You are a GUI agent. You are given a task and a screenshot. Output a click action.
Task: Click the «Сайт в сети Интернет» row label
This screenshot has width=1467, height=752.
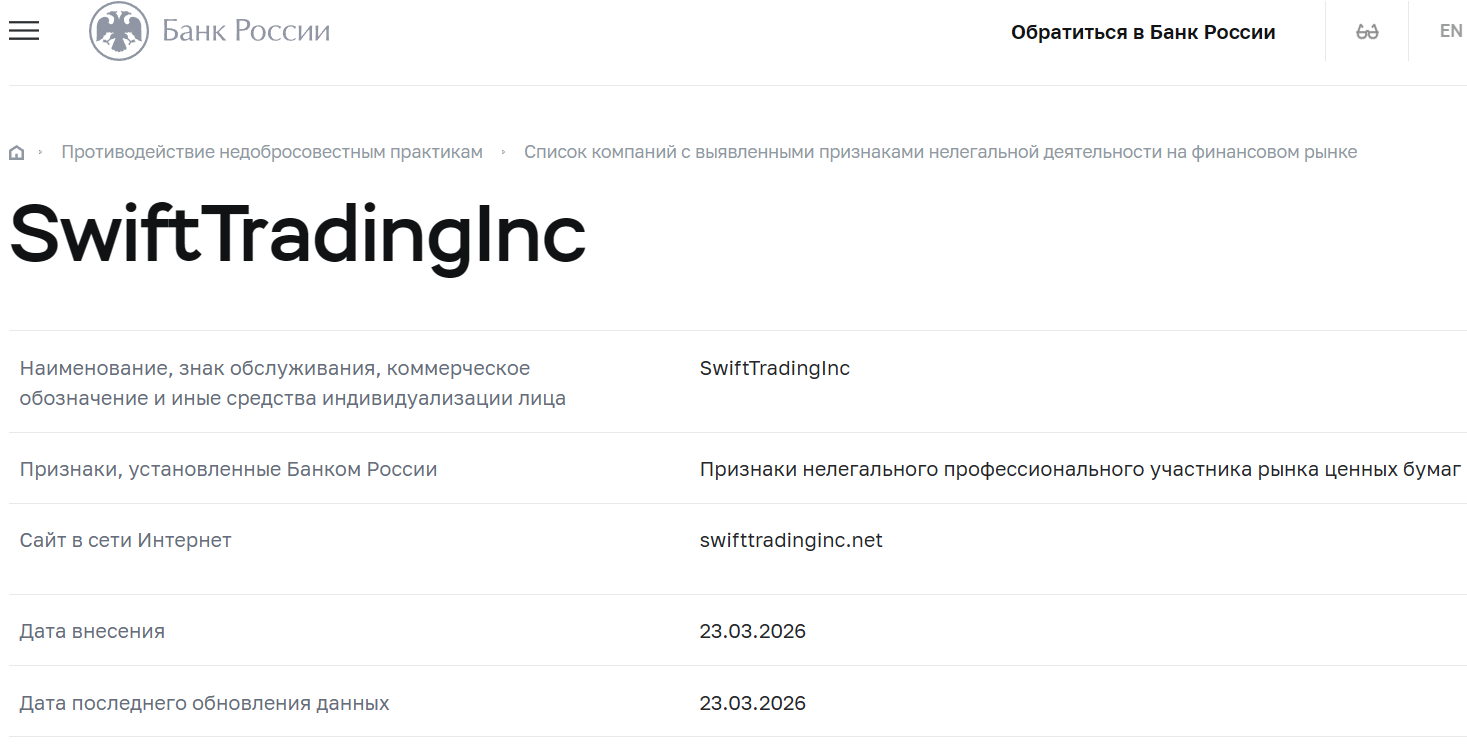point(124,540)
